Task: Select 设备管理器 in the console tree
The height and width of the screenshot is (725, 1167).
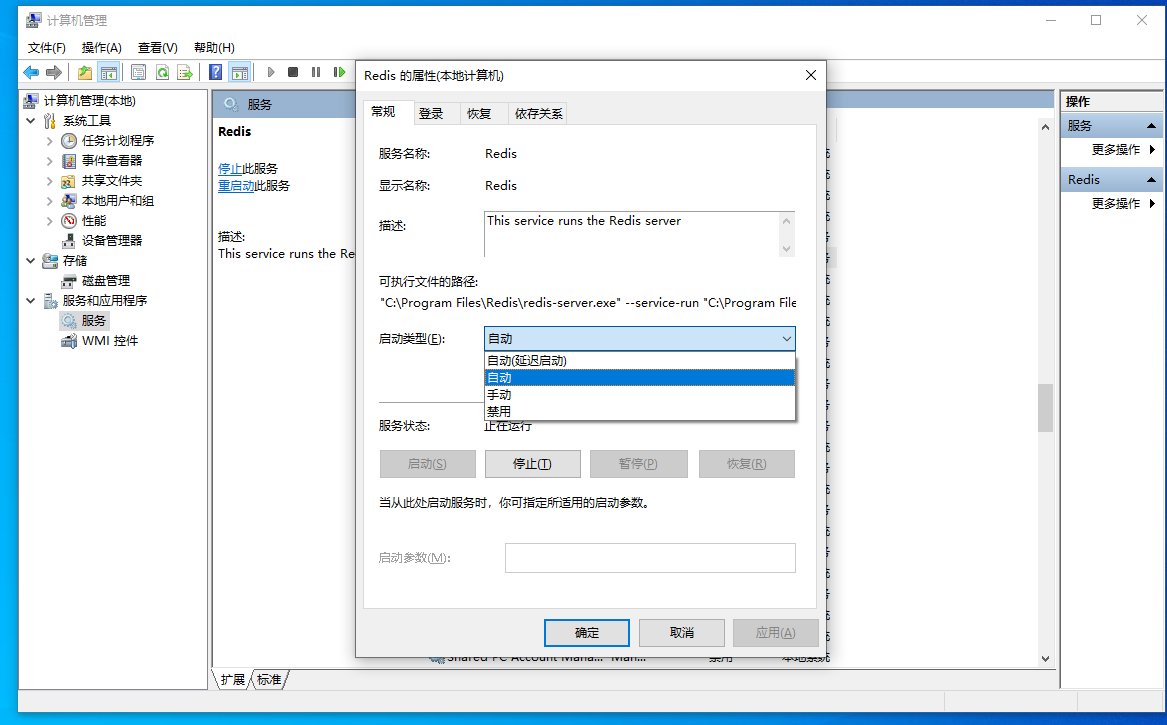Action: [x=111, y=240]
